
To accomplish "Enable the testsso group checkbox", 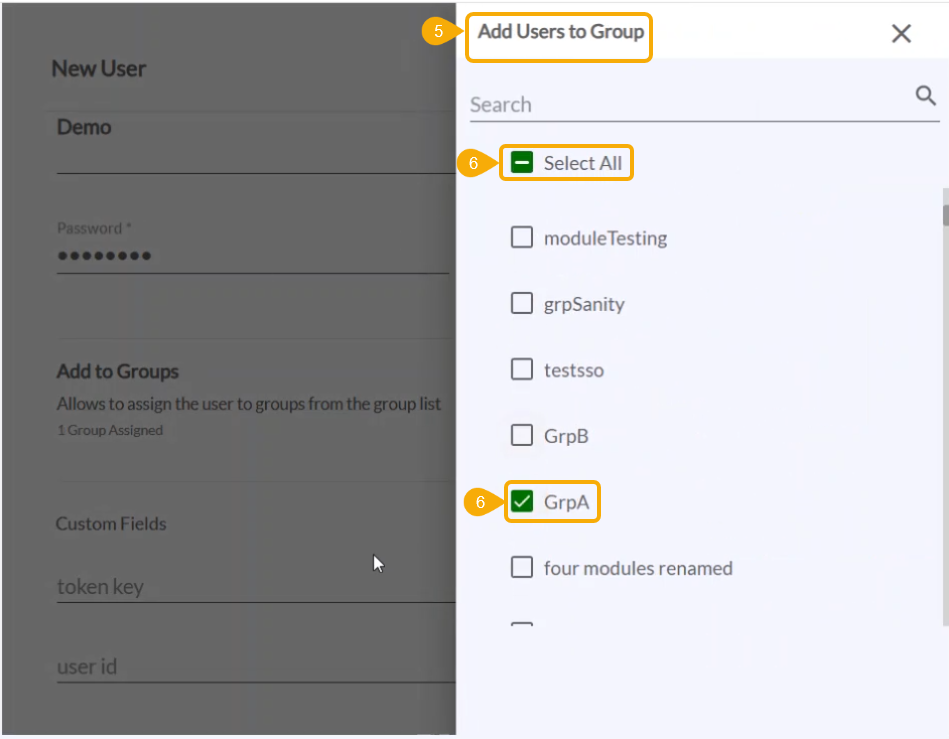I will click(522, 370).
